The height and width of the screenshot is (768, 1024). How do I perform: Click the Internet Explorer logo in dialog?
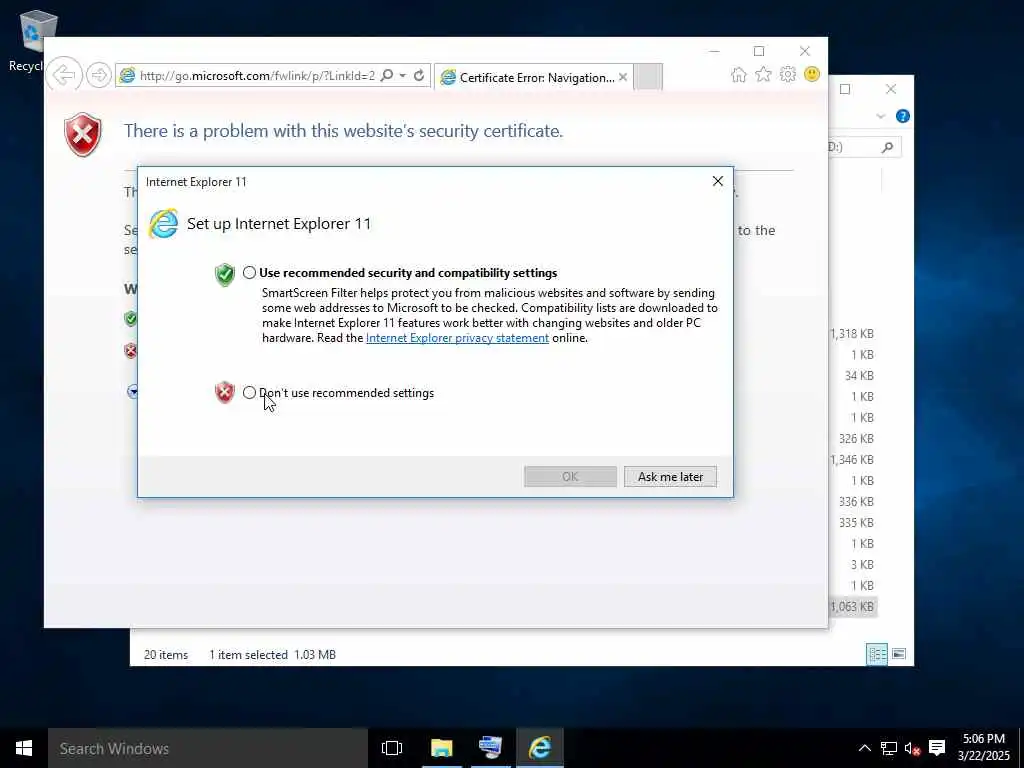tap(163, 224)
